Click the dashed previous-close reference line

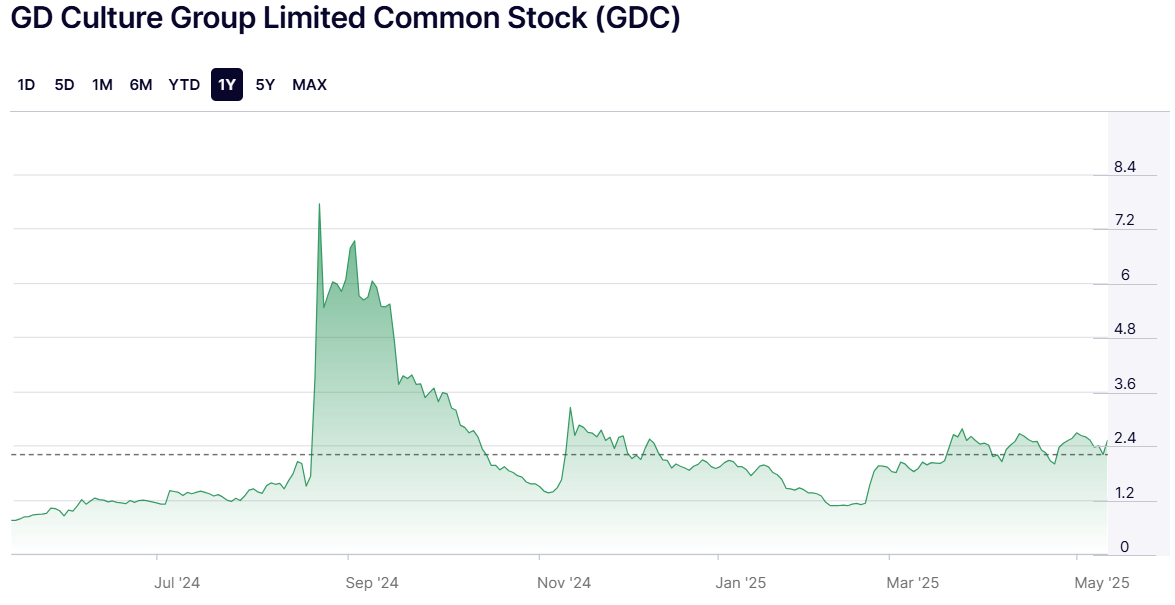pyautogui.click(x=700, y=455)
